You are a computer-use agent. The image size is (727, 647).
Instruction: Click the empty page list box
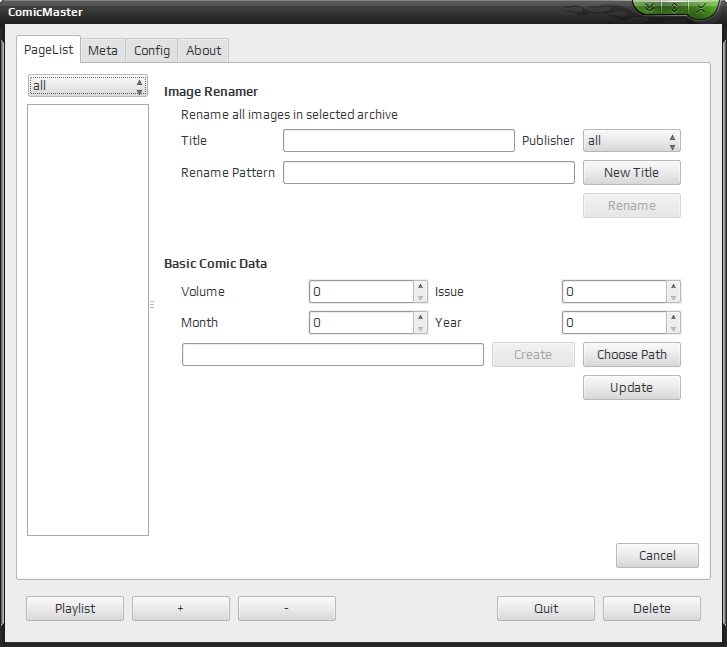88,320
